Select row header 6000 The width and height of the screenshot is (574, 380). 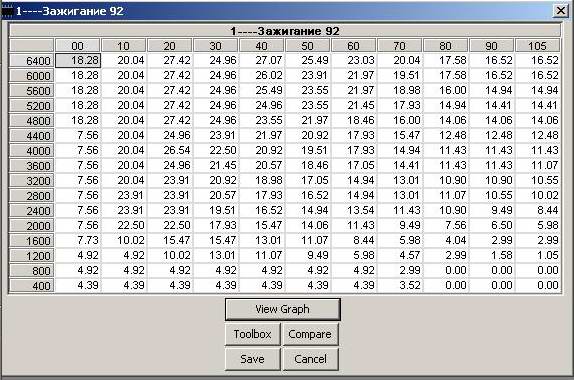(32, 75)
